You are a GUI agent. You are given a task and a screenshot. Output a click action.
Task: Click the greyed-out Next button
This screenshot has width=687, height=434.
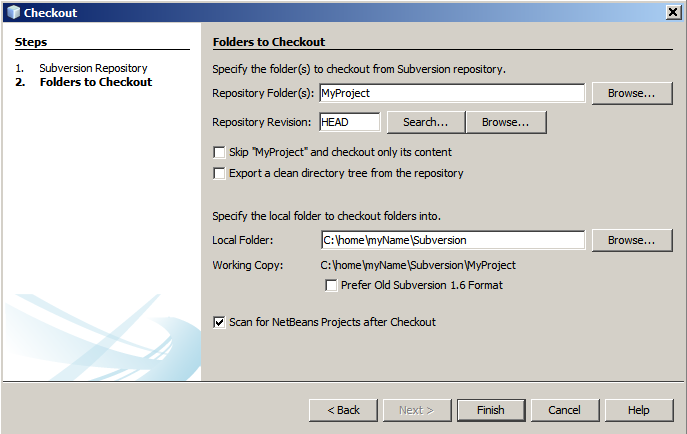click(417, 410)
